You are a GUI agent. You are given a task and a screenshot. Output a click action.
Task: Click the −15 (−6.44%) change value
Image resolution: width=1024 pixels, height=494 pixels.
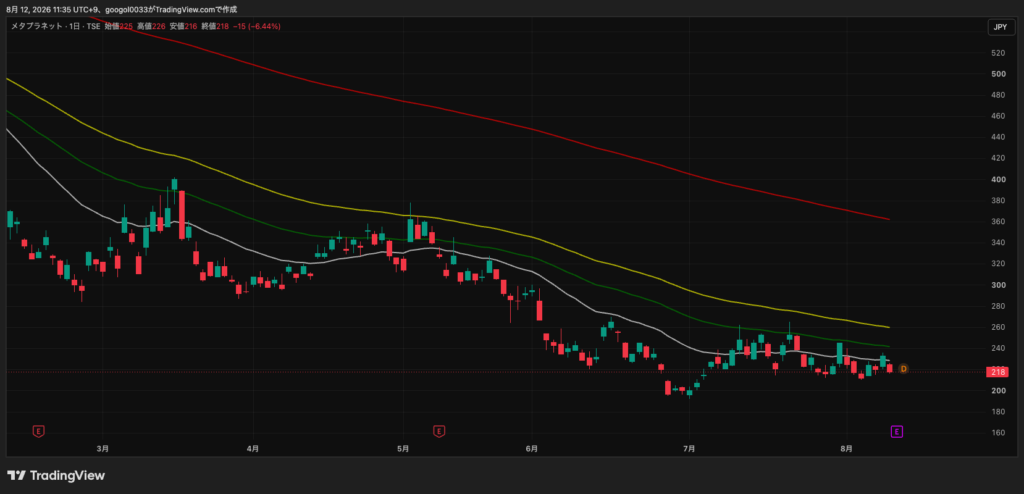(x=257, y=27)
